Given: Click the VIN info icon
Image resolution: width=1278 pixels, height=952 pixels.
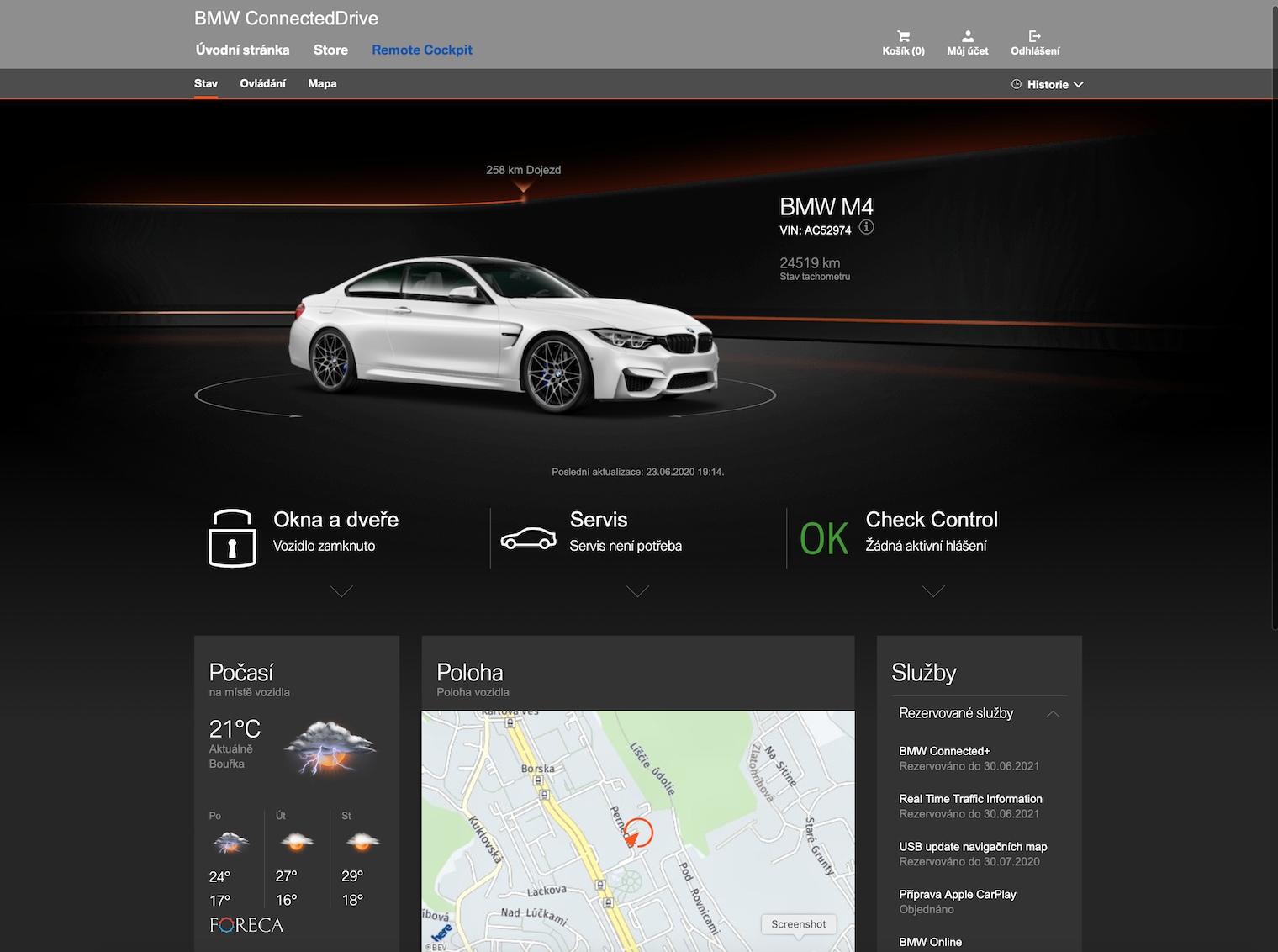Looking at the screenshot, I should [x=867, y=227].
